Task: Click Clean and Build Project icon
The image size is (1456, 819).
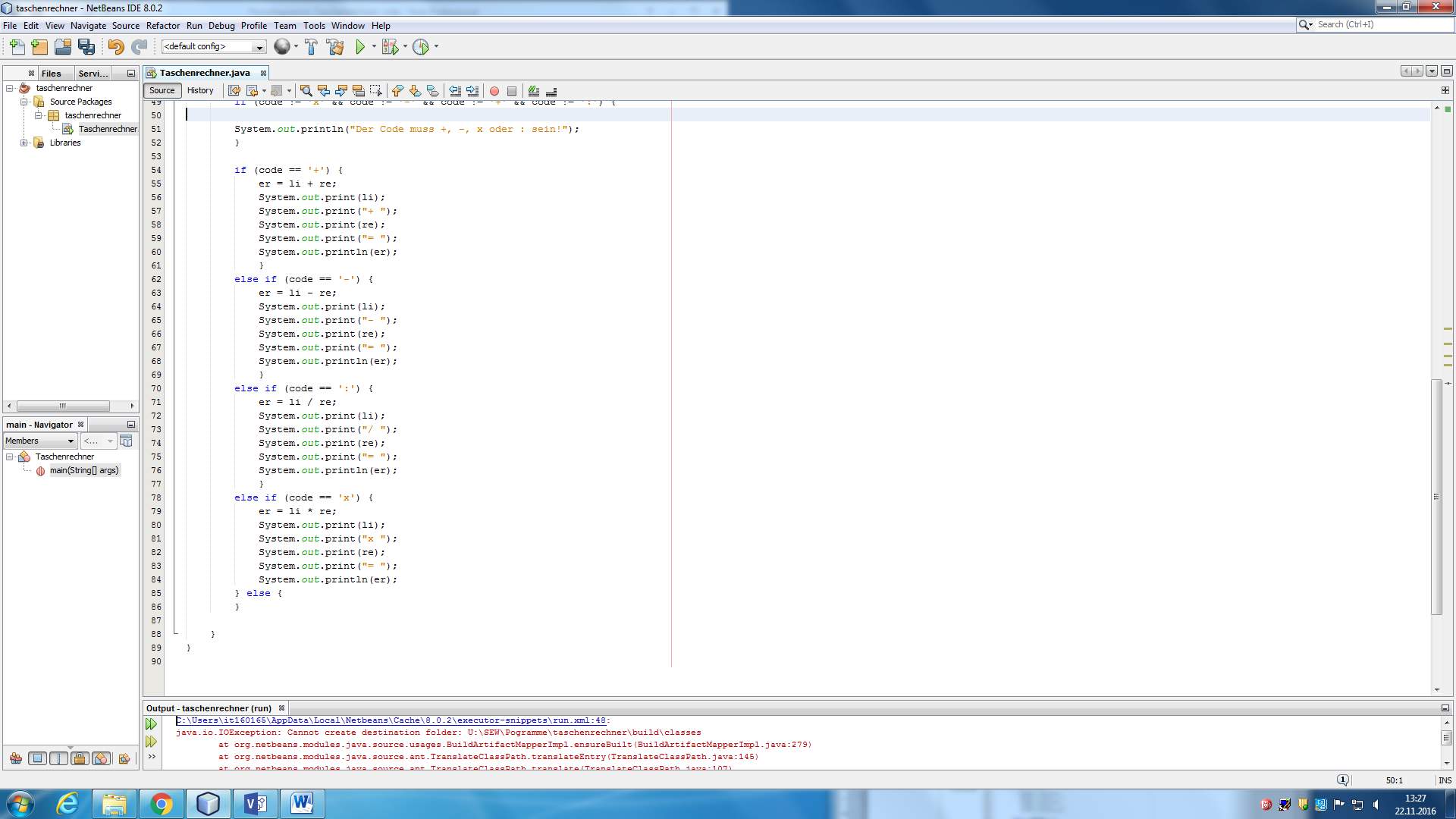Action: click(x=334, y=47)
